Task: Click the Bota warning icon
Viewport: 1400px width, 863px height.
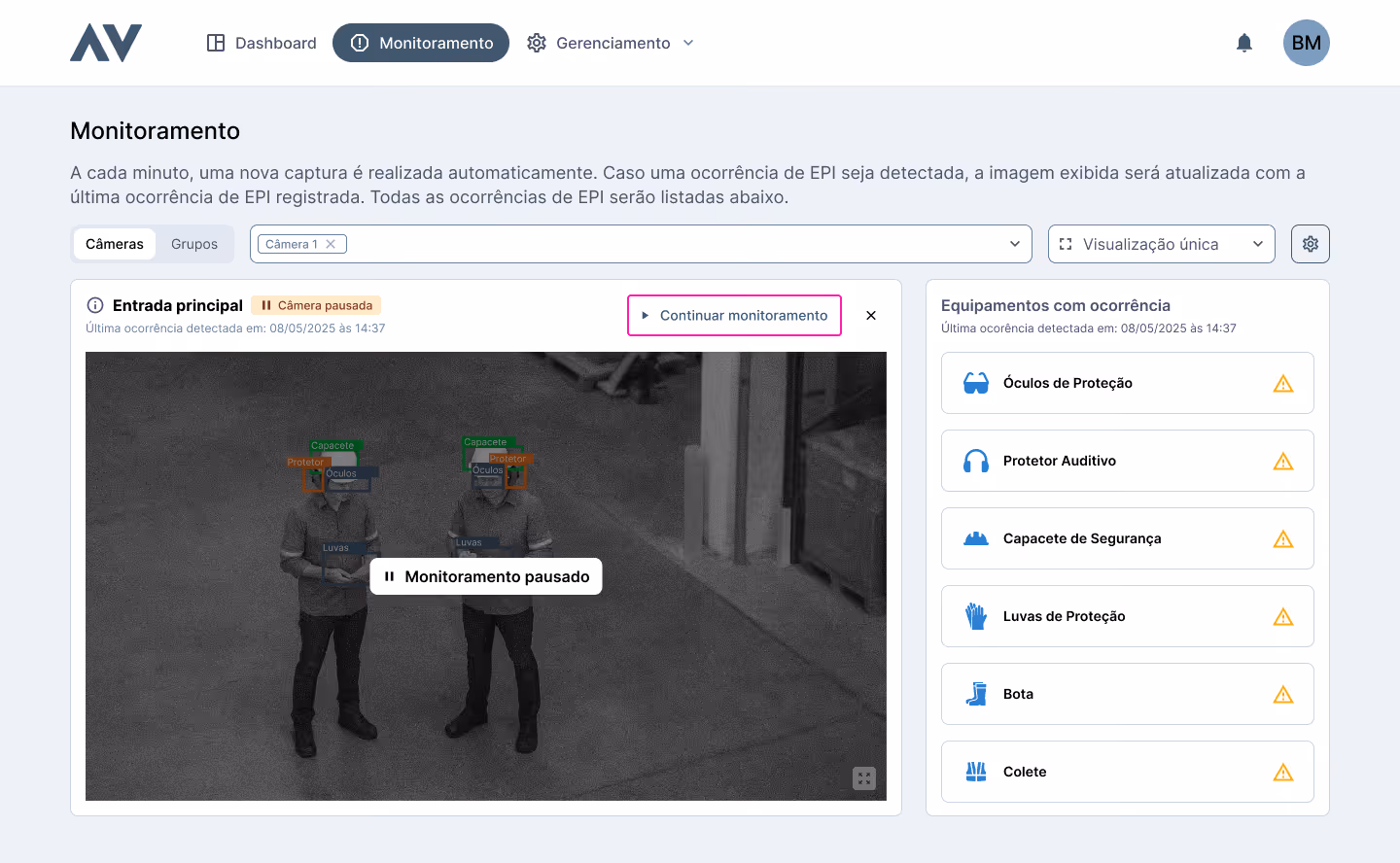Action: pyautogui.click(x=1283, y=694)
